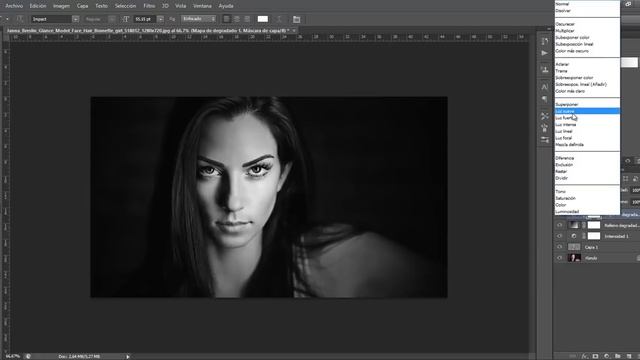Image resolution: width=640 pixels, height=360 pixels.
Task: Edit the font size value field
Action: [x=144, y=19]
